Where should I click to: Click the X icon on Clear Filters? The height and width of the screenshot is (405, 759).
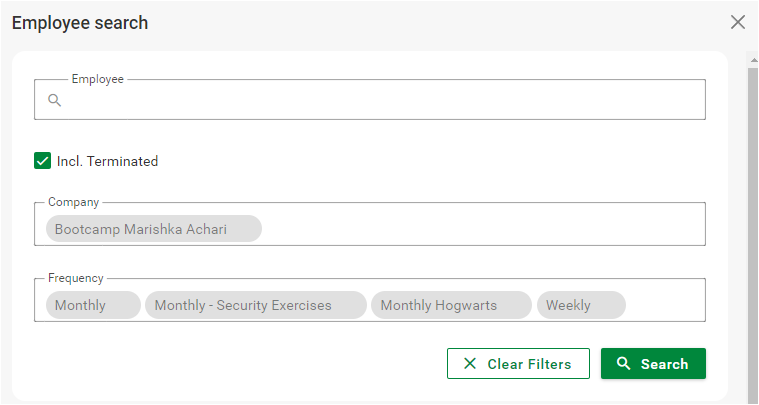pyautogui.click(x=470, y=364)
